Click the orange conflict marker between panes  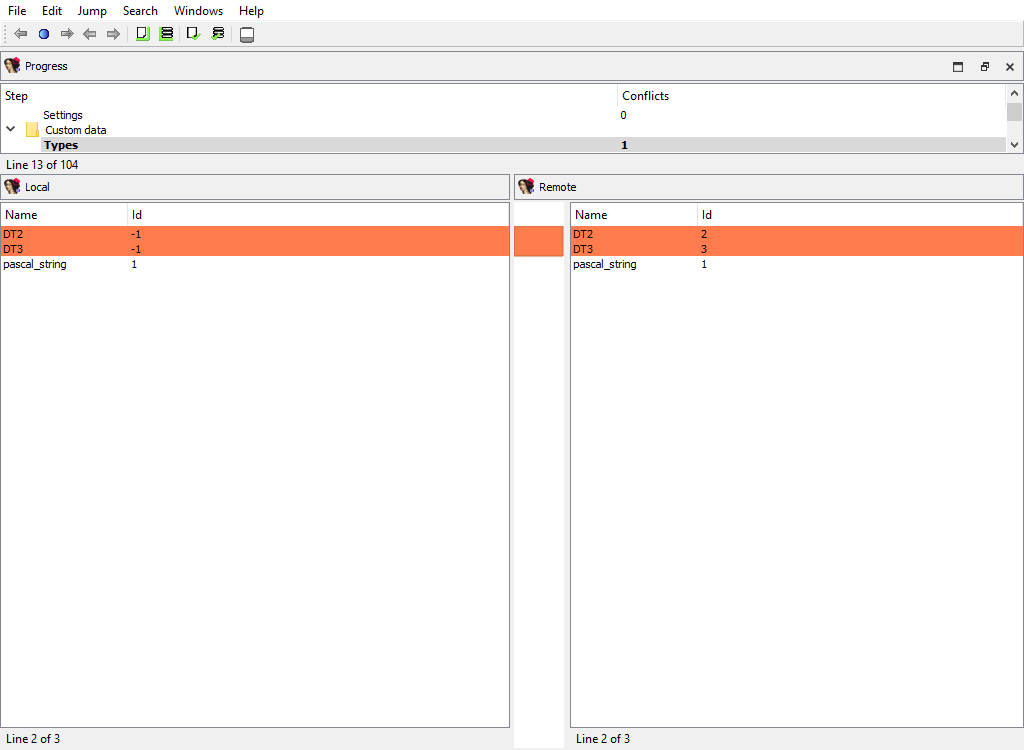click(x=538, y=242)
